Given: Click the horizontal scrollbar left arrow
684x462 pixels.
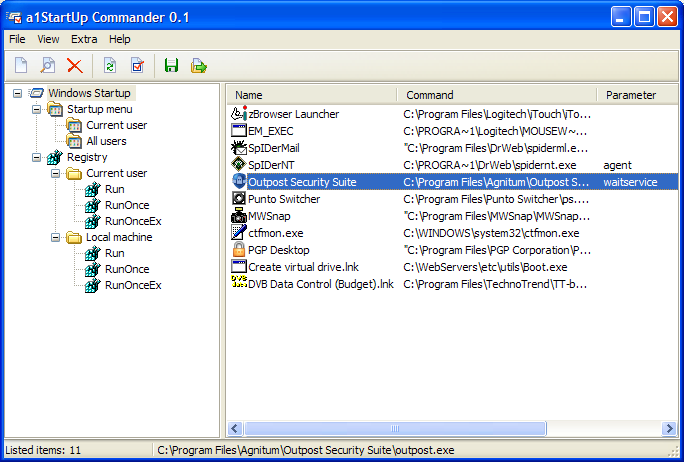Looking at the screenshot, I should (x=235, y=428).
